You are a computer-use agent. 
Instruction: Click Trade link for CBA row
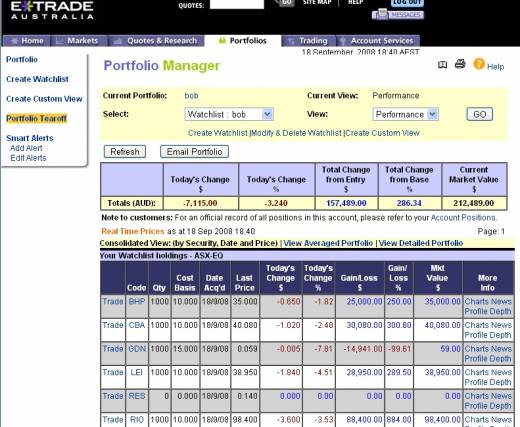113,325
